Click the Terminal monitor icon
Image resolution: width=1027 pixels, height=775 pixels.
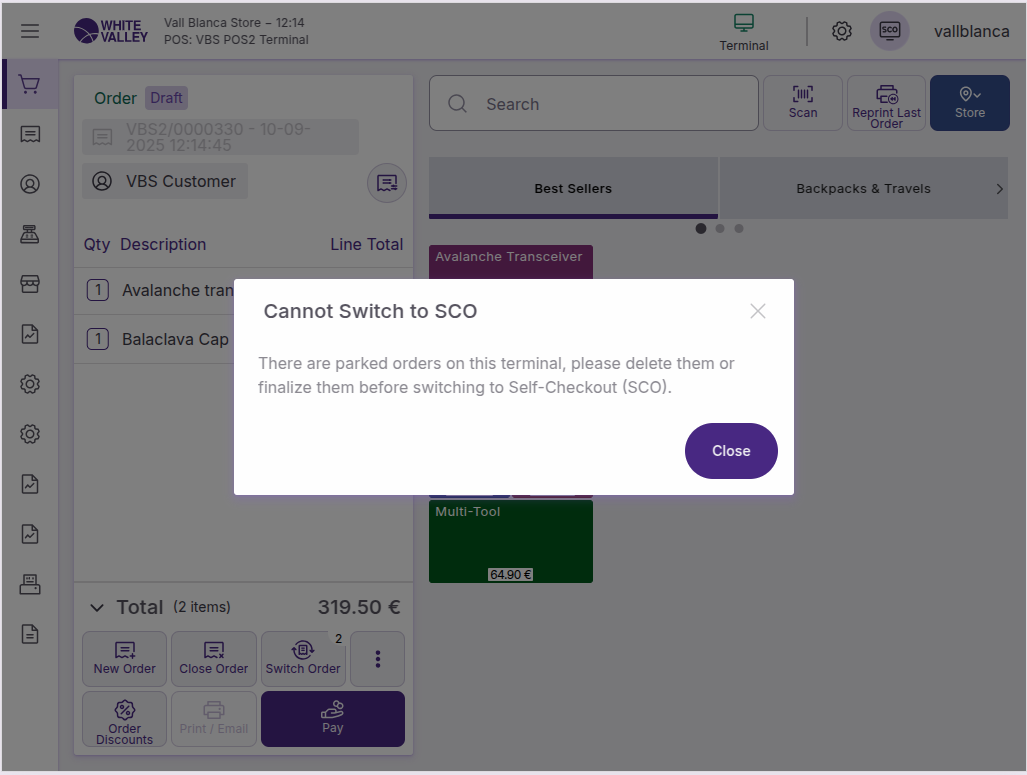744,31
